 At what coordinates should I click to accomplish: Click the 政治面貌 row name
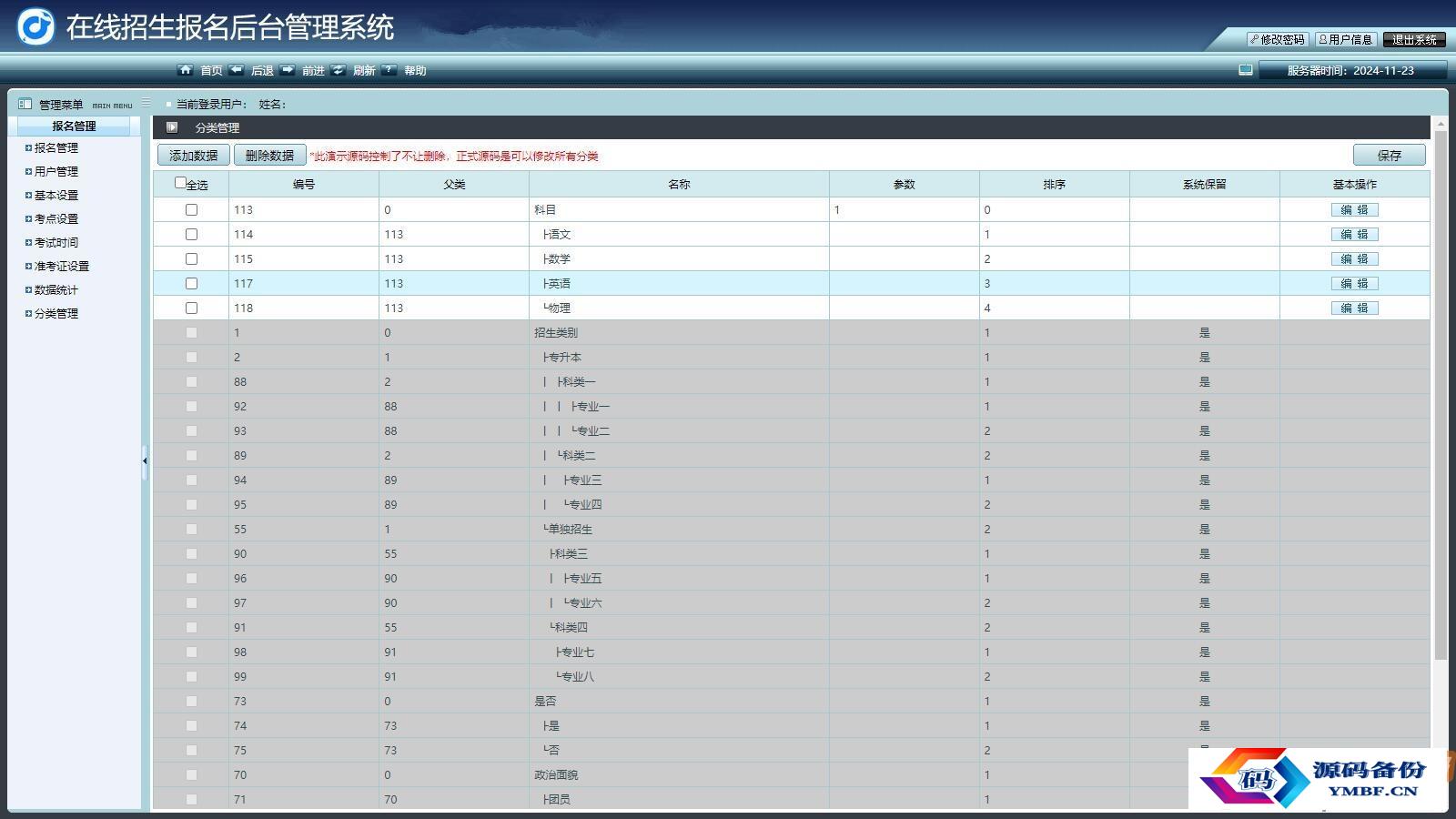[x=556, y=775]
